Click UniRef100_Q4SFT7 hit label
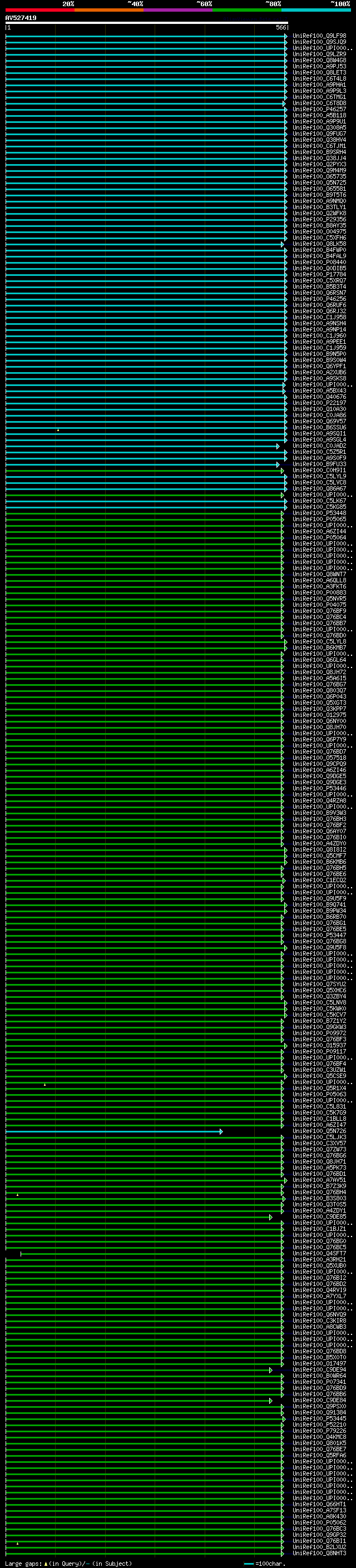Image resolution: width=356 pixels, height=1568 pixels. tap(319, 1254)
